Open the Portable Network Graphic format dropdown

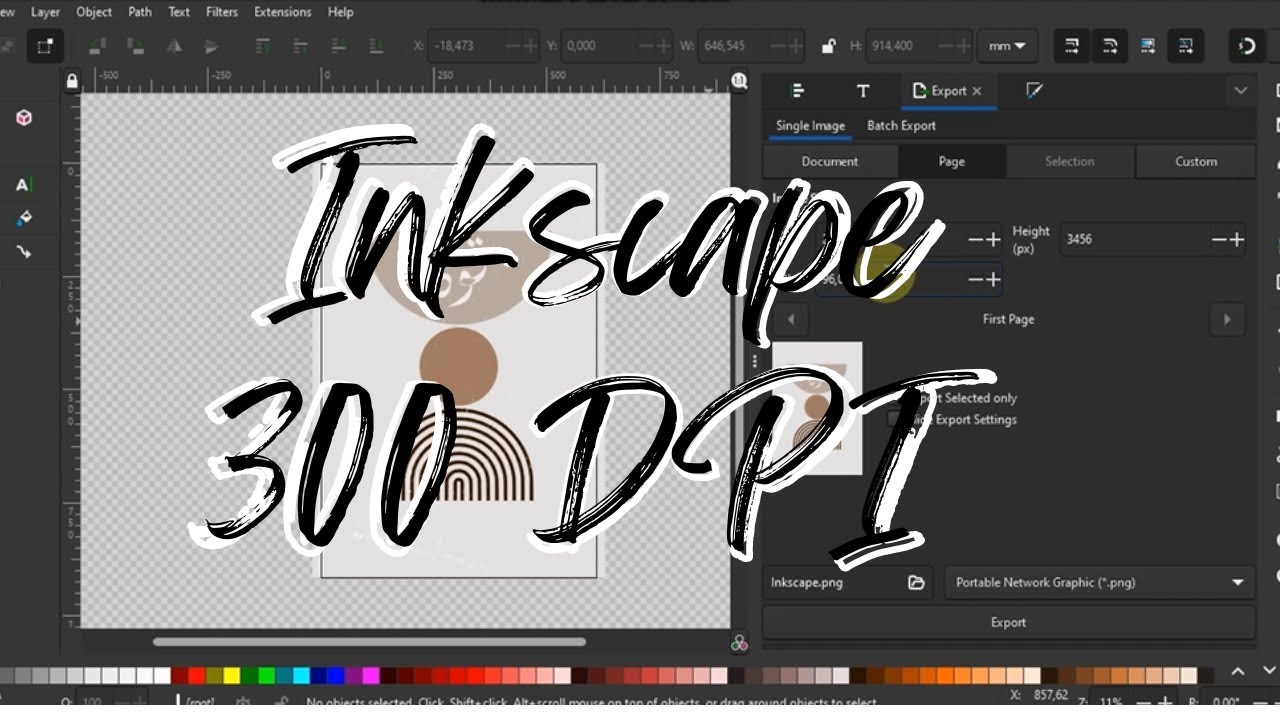click(1099, 582)
